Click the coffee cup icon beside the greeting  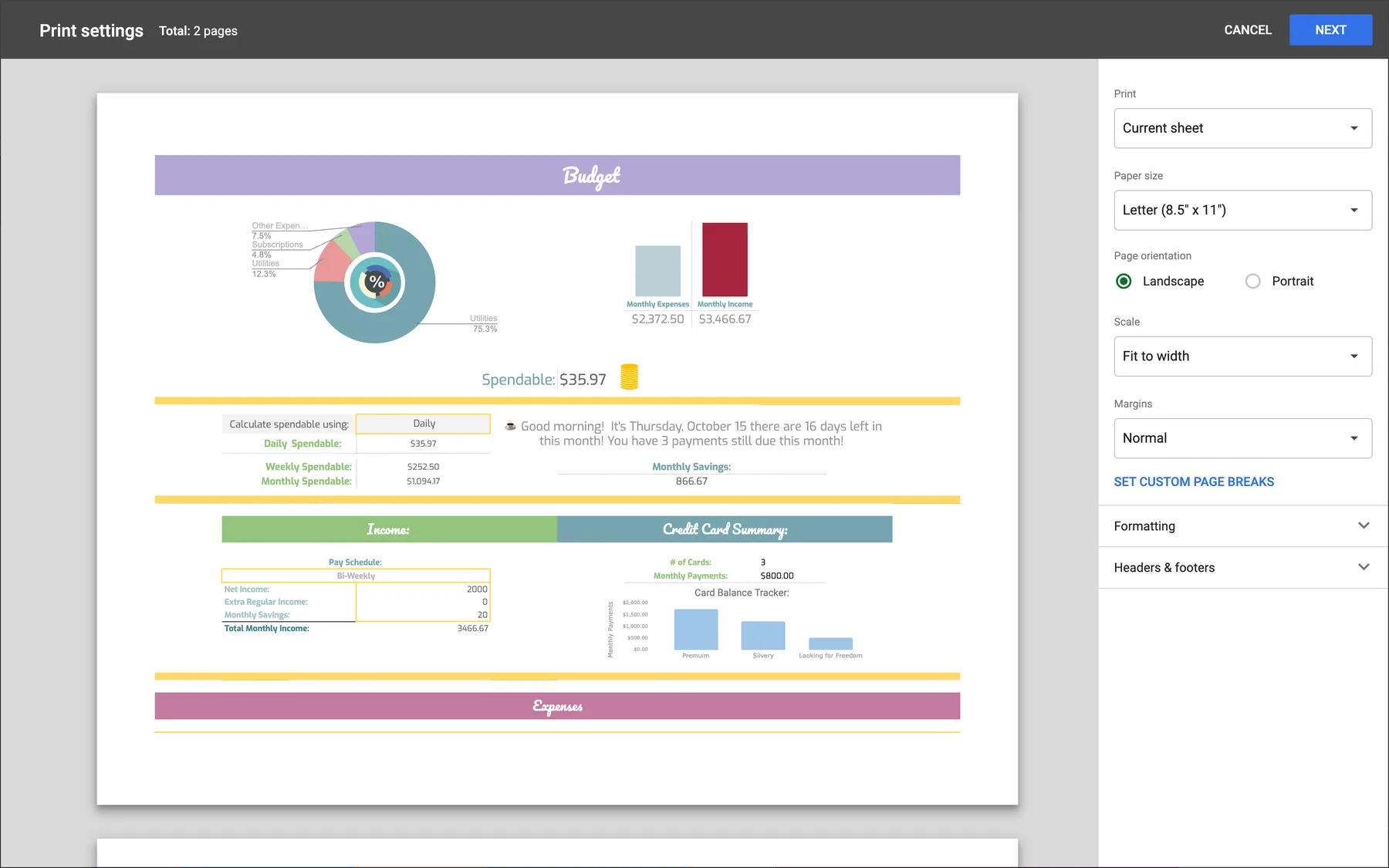coord(510,426)
